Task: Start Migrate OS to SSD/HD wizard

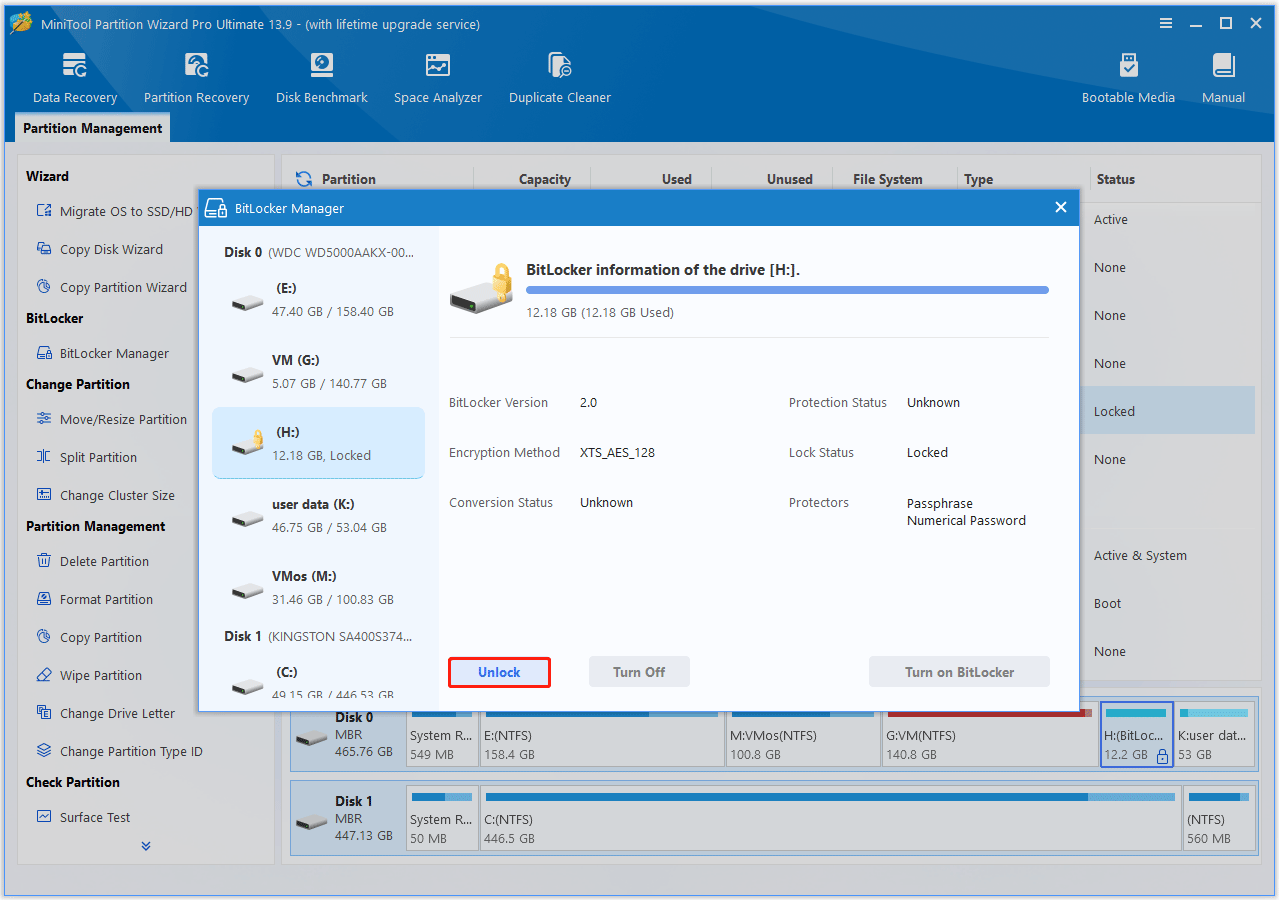Action: [x=114, y=211]
